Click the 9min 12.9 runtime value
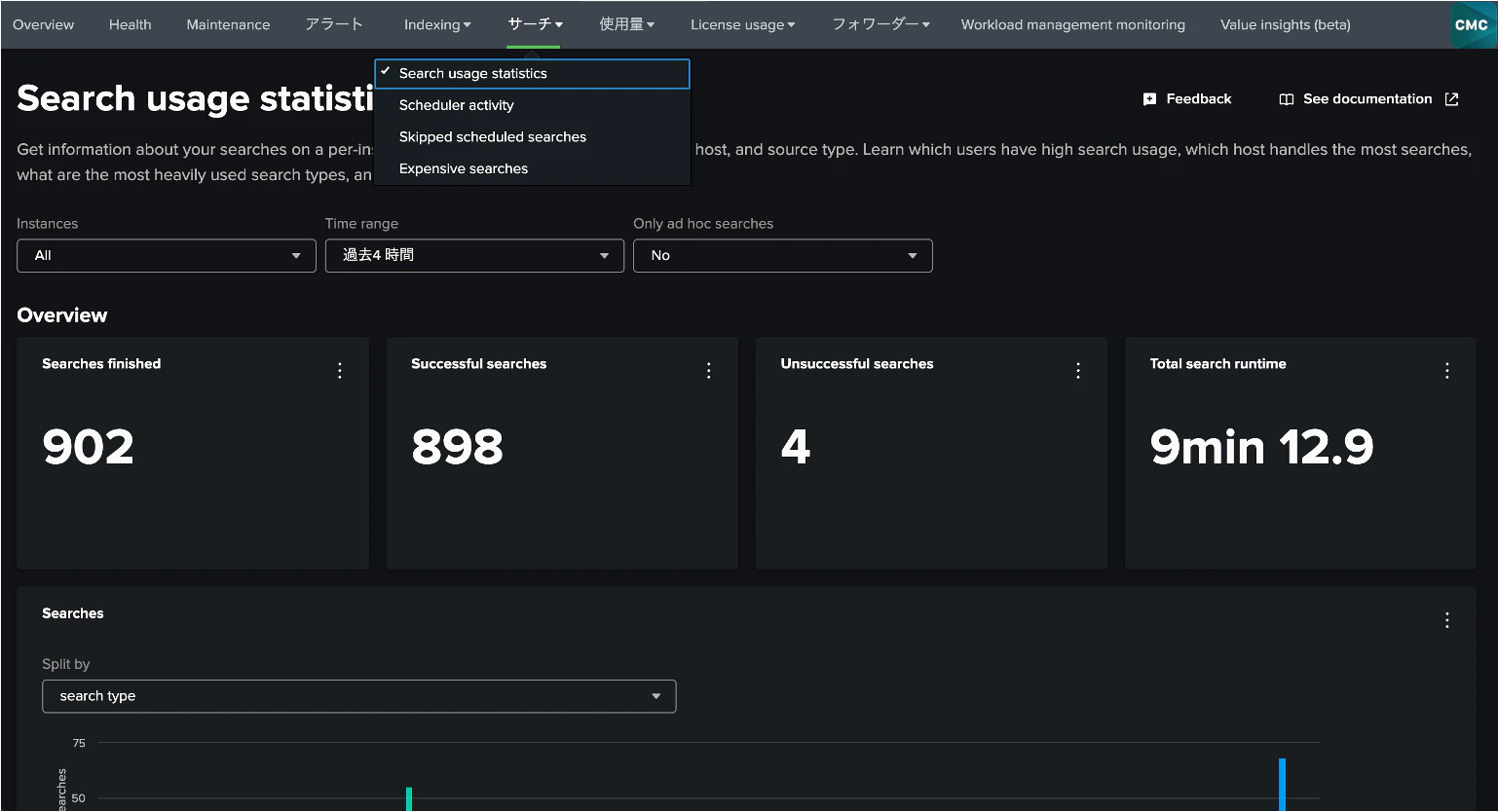 [1261, 447]
